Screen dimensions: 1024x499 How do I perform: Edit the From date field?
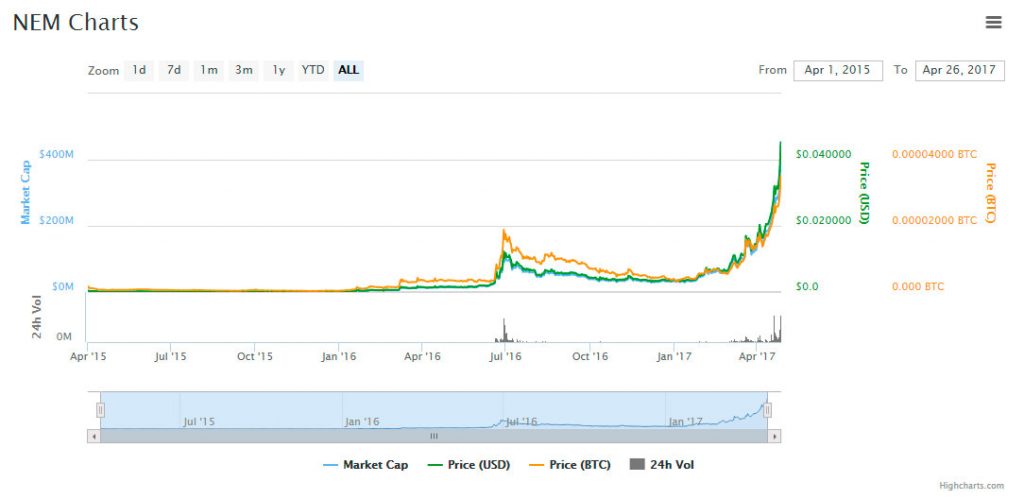(838, 71)
